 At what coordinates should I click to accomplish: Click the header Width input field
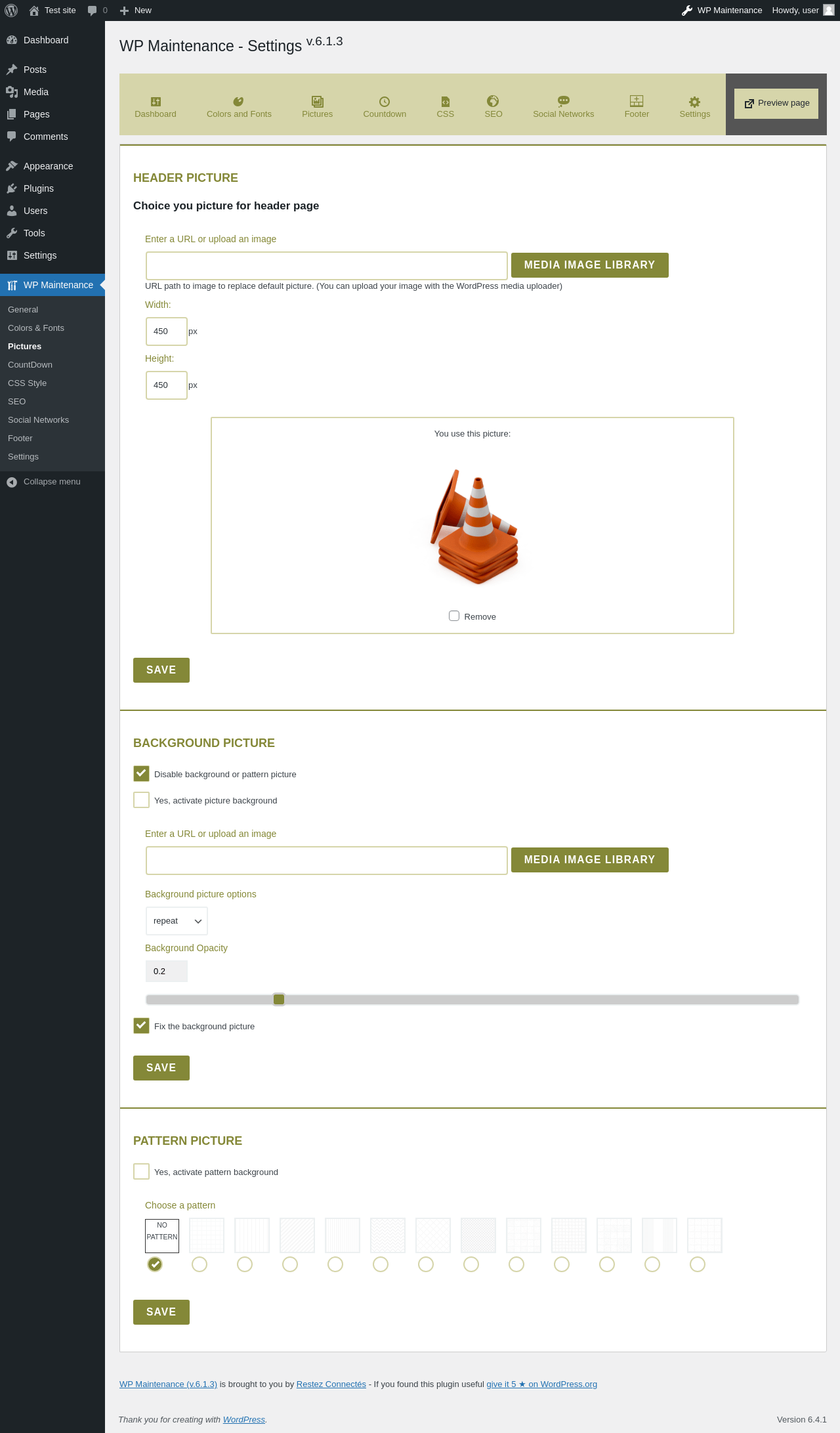pyautogui.click(x=167, y=332)
